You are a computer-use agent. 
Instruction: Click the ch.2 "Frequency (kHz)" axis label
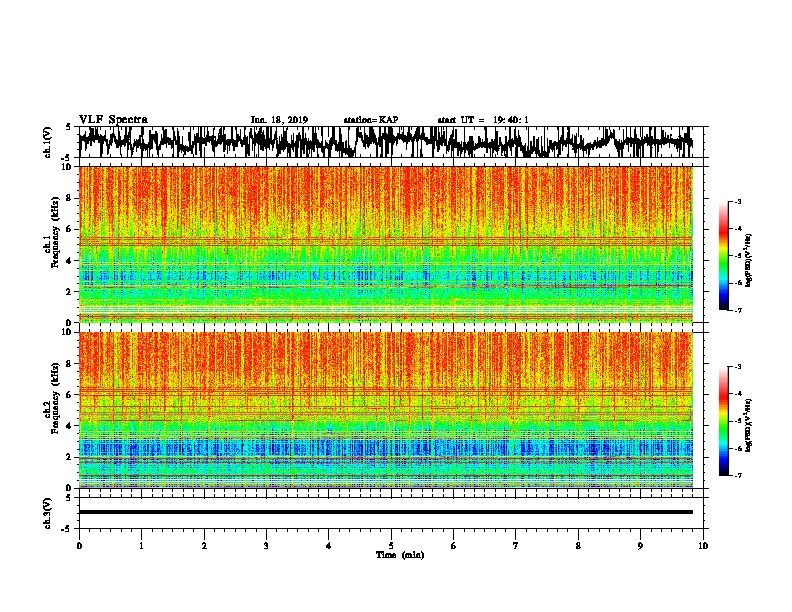click(x=55, y=398)
